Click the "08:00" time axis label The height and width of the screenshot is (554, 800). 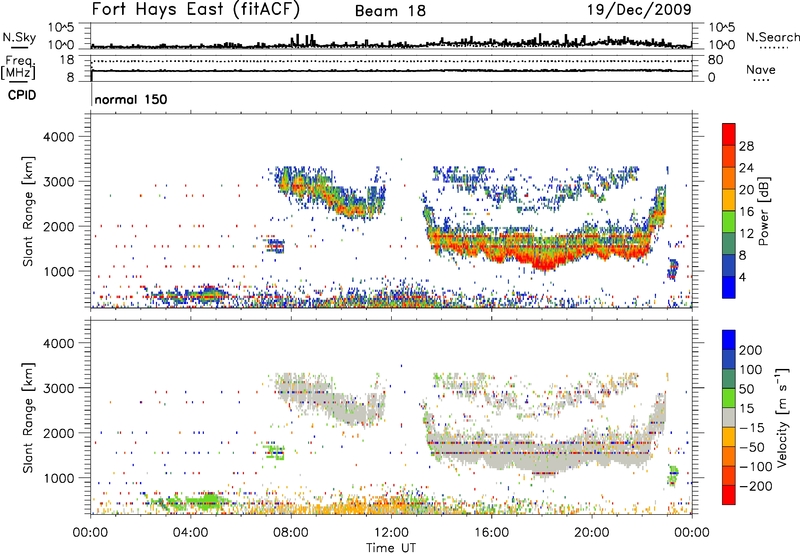(x=291, y=533)
